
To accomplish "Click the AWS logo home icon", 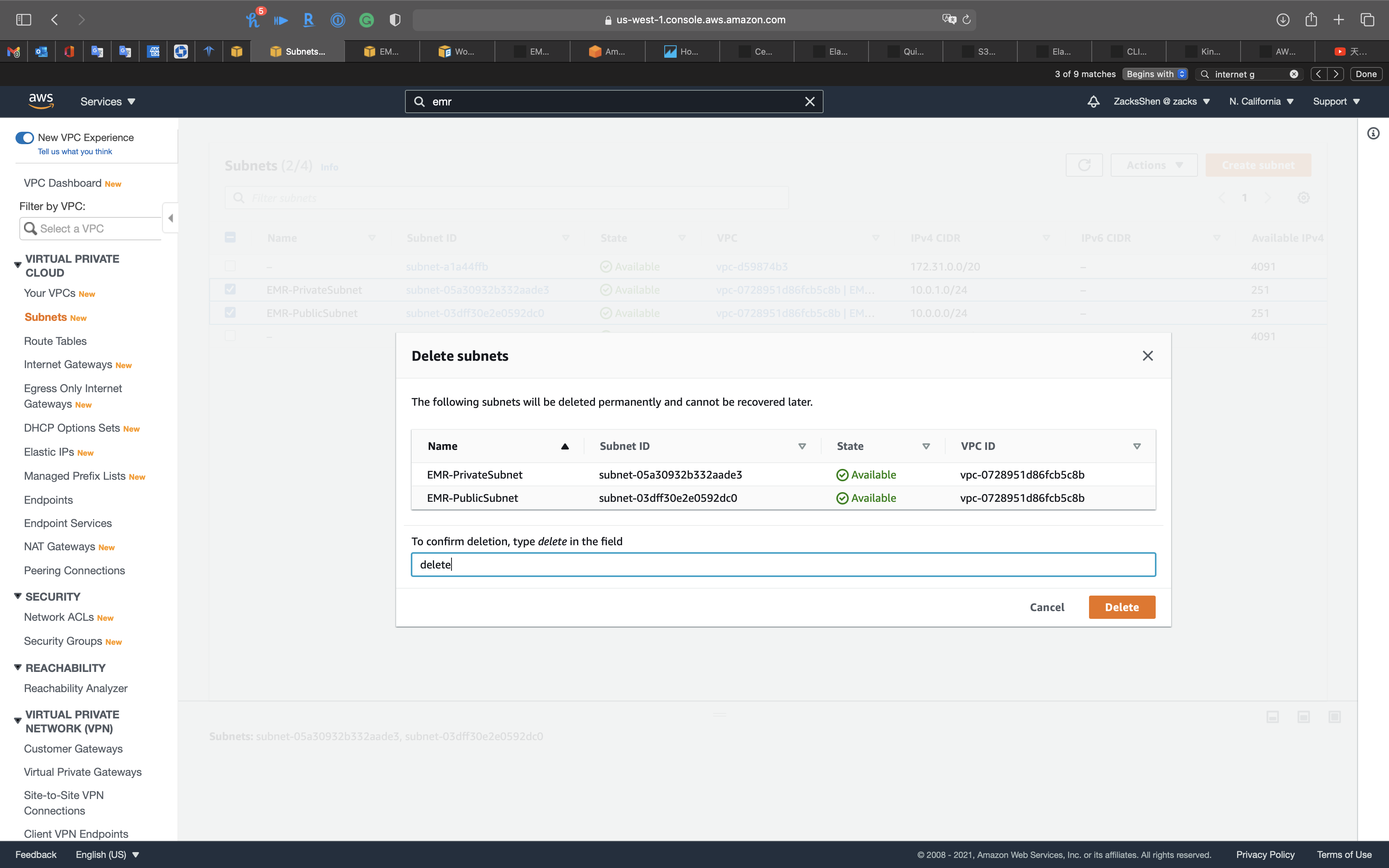I will [41, 101].
